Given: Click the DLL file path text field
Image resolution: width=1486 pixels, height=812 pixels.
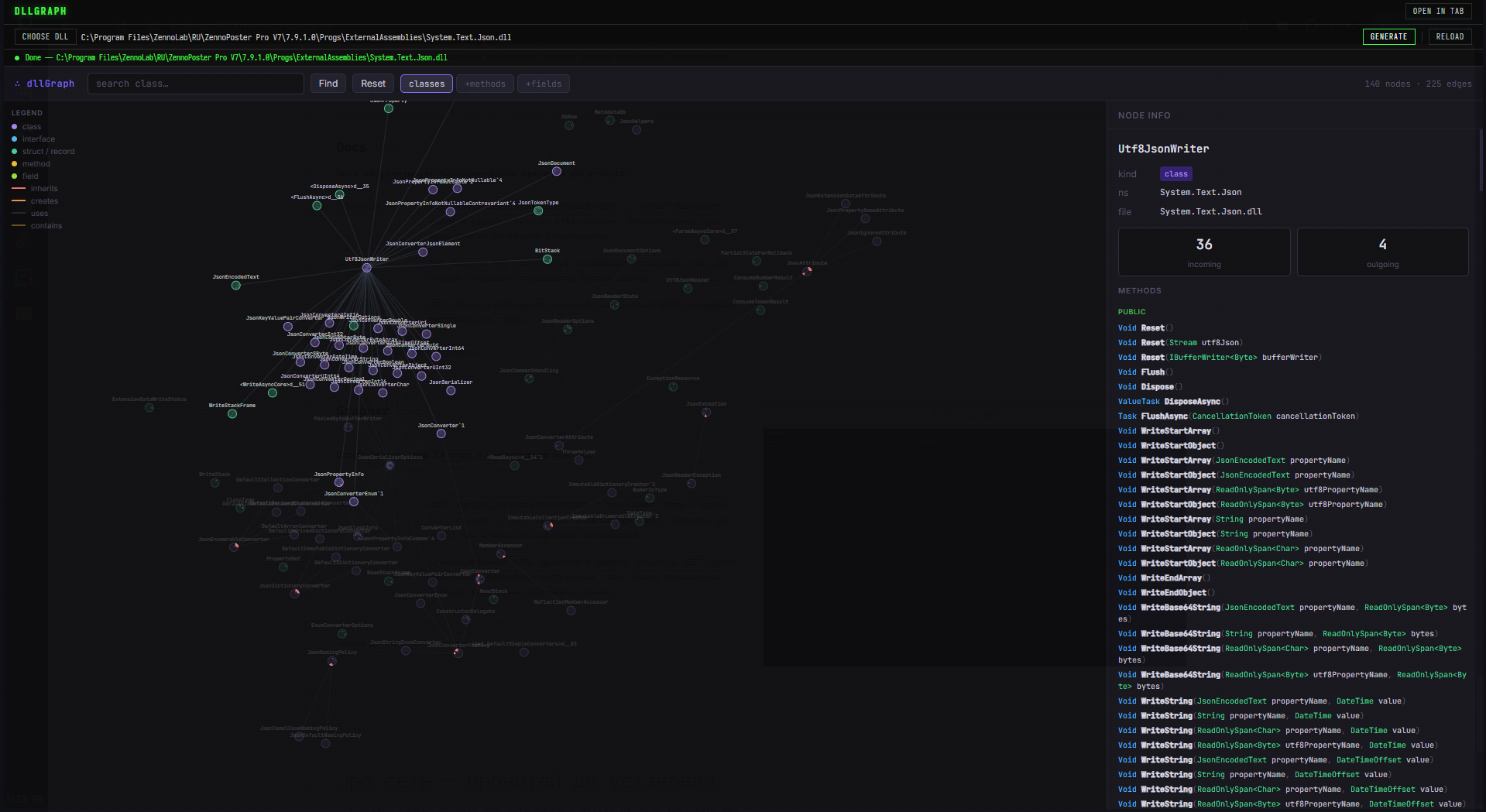Looking at the screenshot, I should (x=297, y=37).
